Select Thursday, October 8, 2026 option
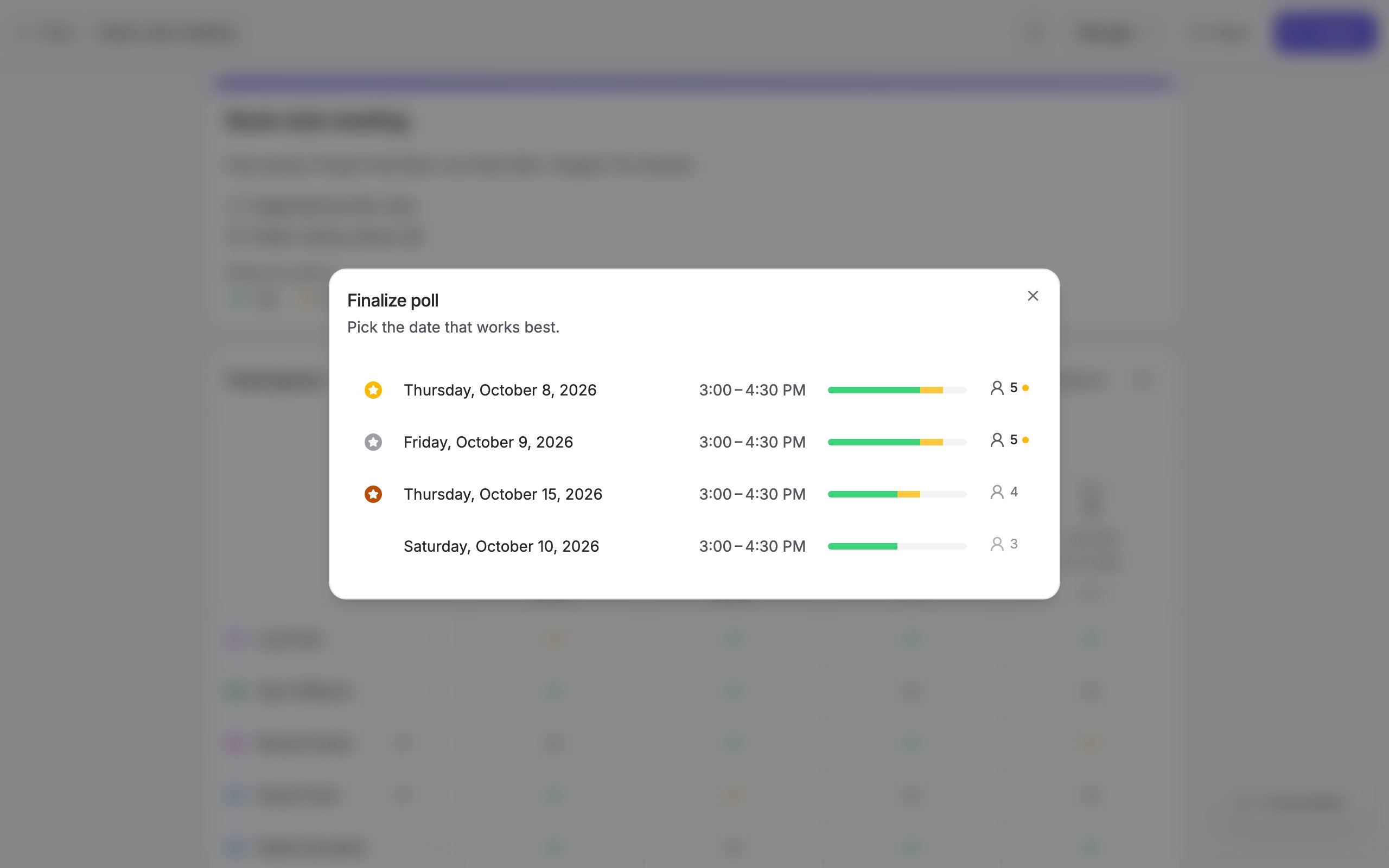The height and width of the screenshot is (868, 1389). pos(694,390)
